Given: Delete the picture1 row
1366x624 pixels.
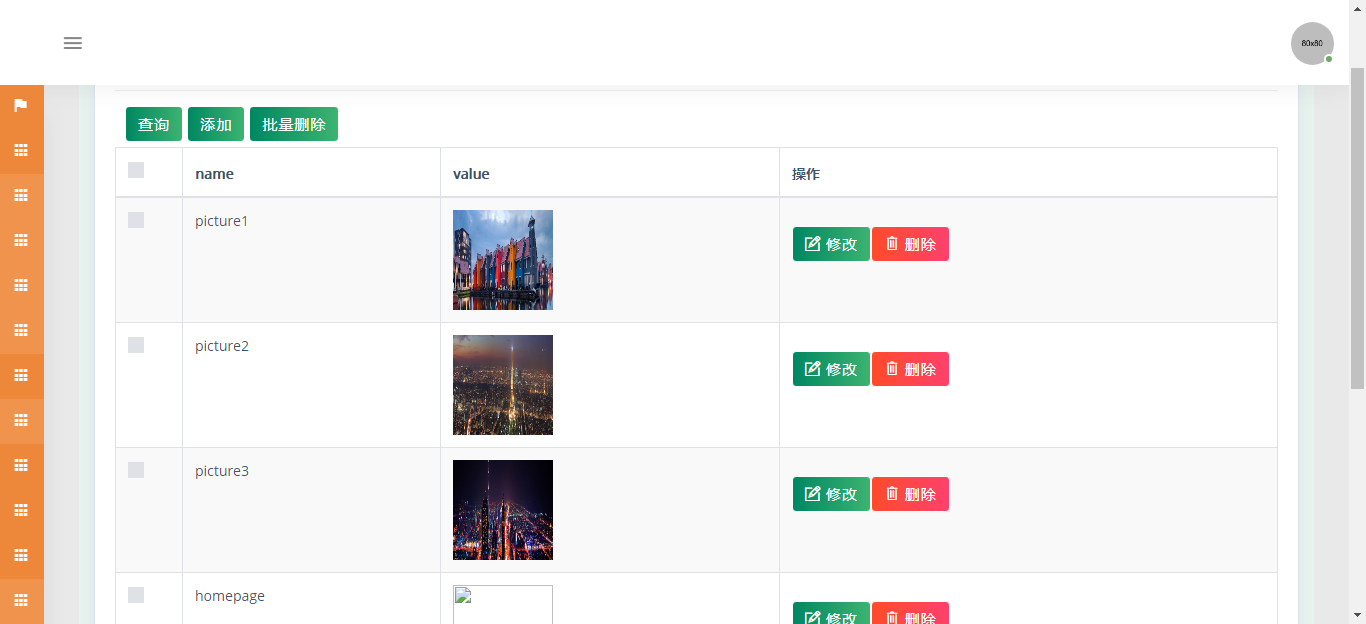Looking at the screenshot, I should pos(910,244).
